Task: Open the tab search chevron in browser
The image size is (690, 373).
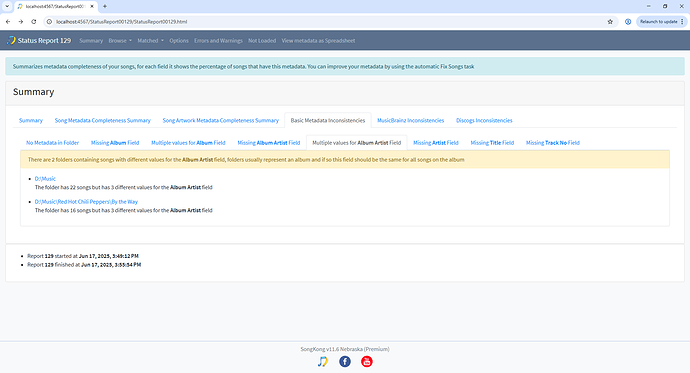Action: point(7,6)
